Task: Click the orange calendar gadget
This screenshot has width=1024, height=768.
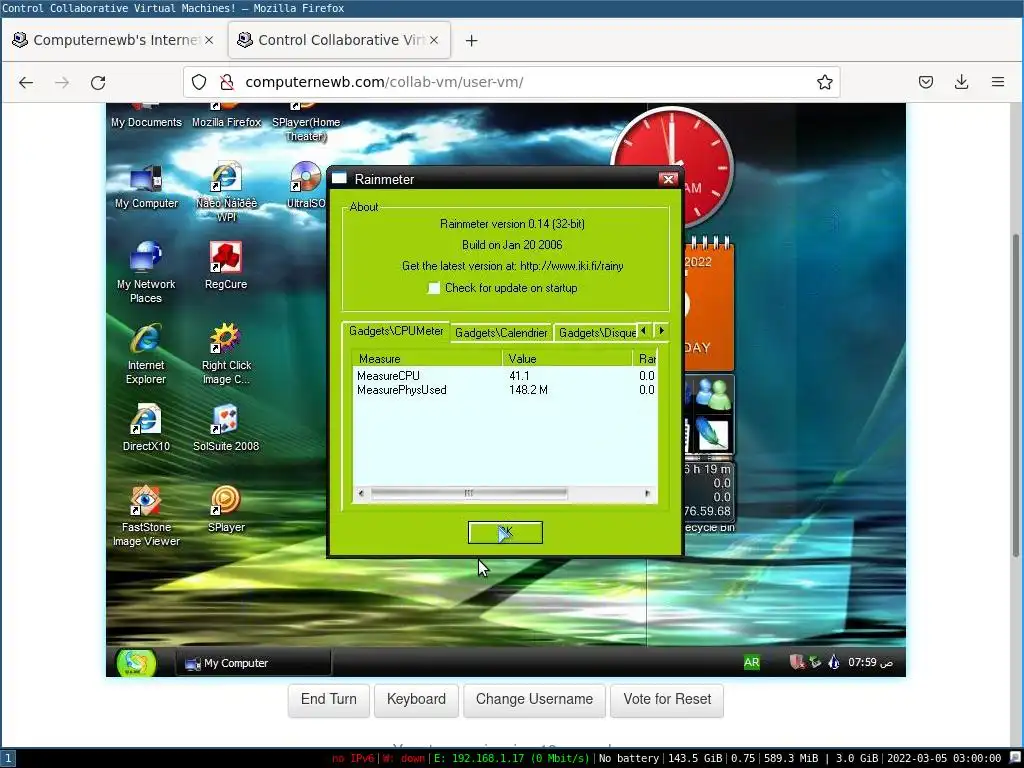Action: [709, 306]
